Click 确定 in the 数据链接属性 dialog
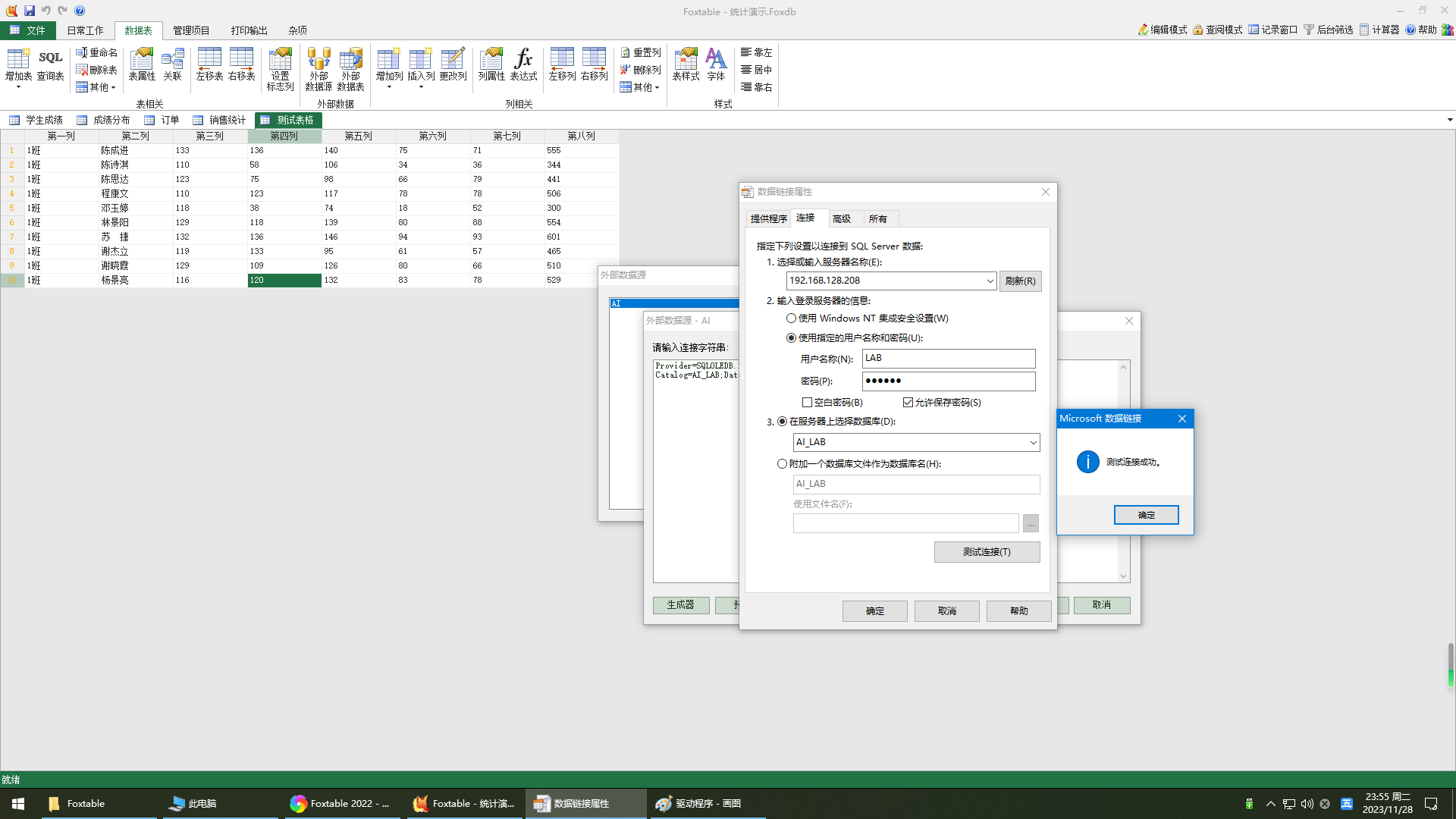 874,611
